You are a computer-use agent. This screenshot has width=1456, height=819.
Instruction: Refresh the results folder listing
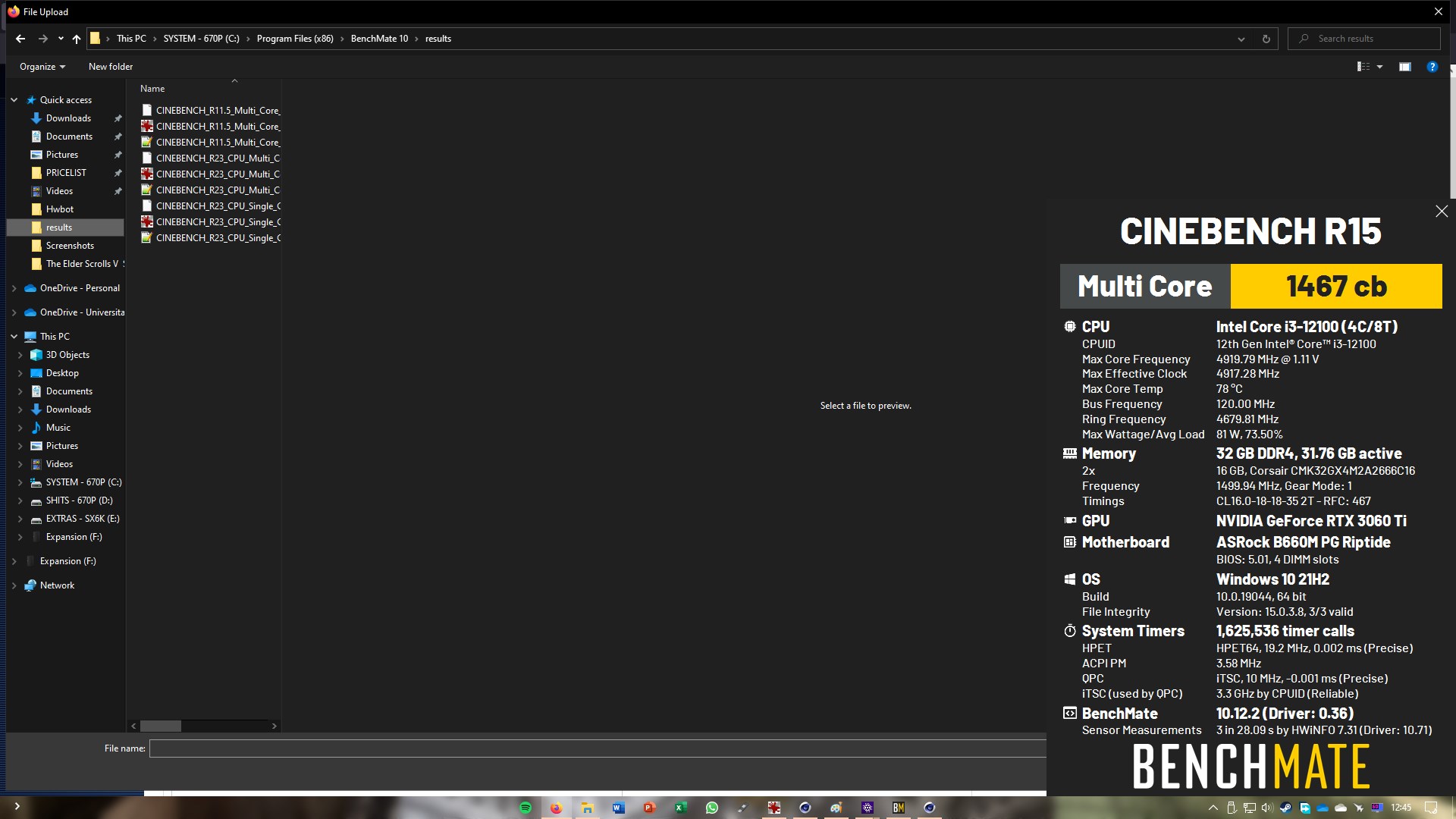[1266, 39]
